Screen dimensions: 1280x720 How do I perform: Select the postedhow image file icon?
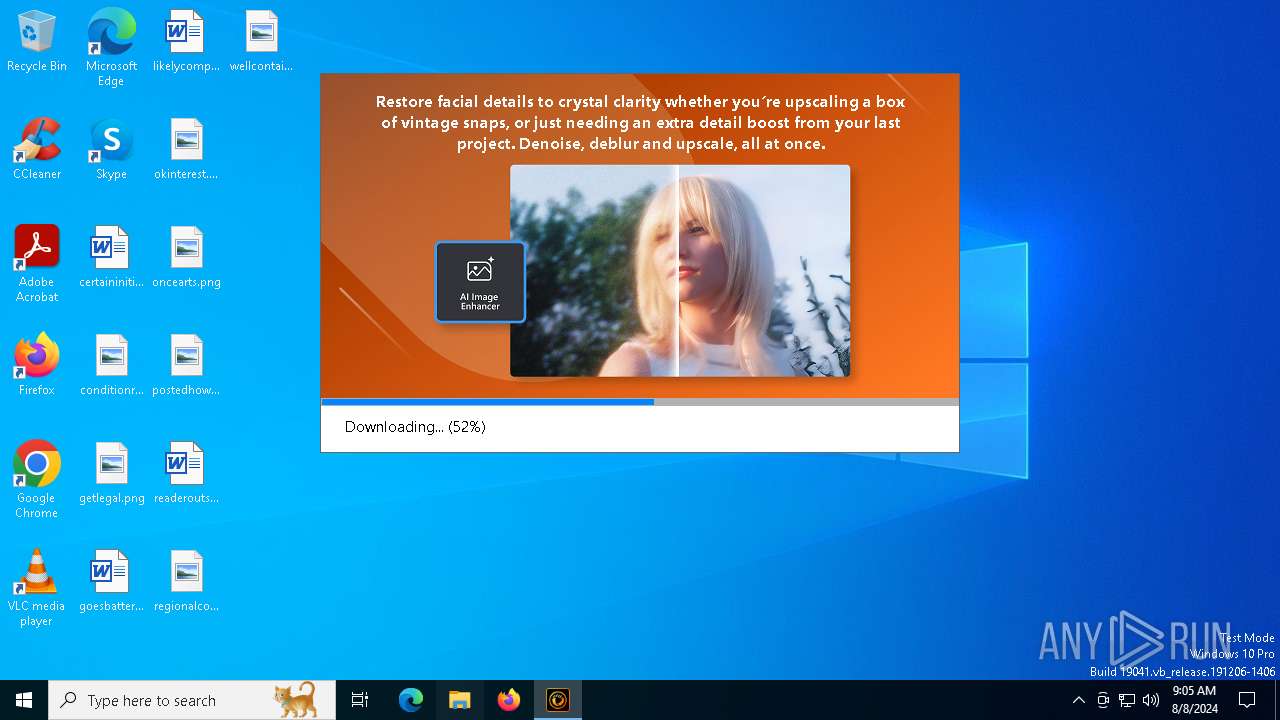186,366
